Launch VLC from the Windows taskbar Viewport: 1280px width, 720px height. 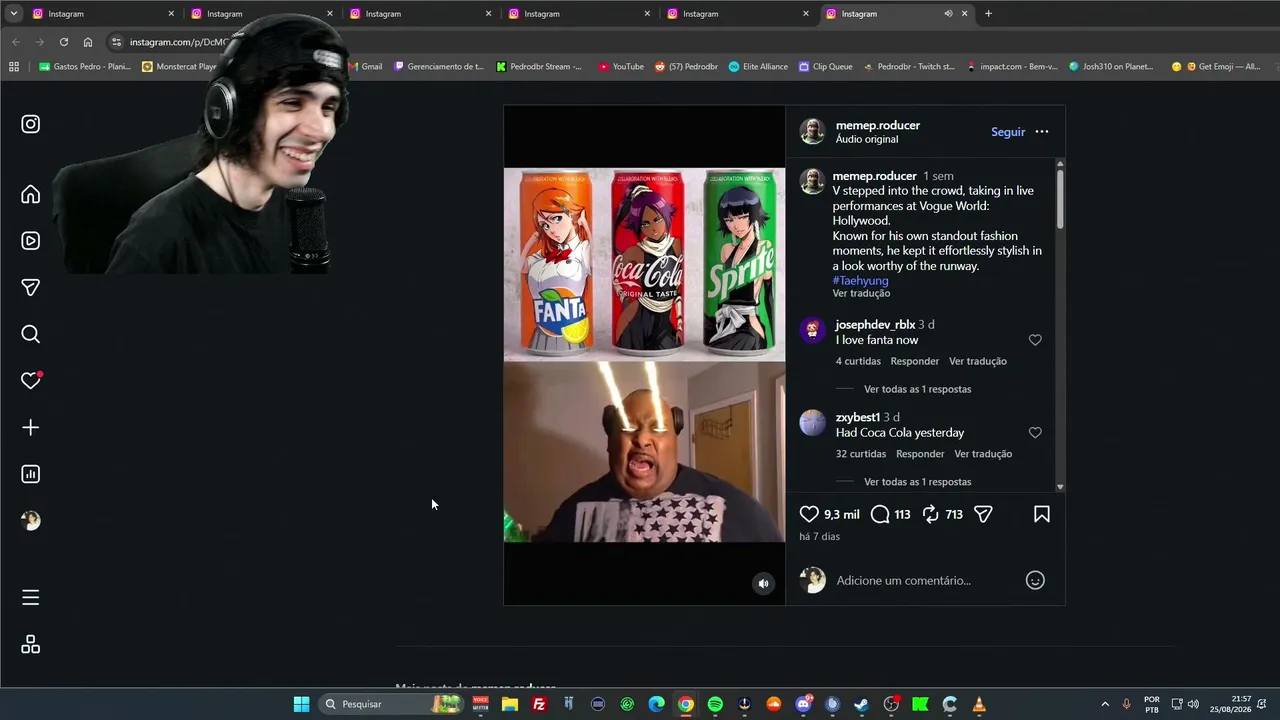pos(979,704)
